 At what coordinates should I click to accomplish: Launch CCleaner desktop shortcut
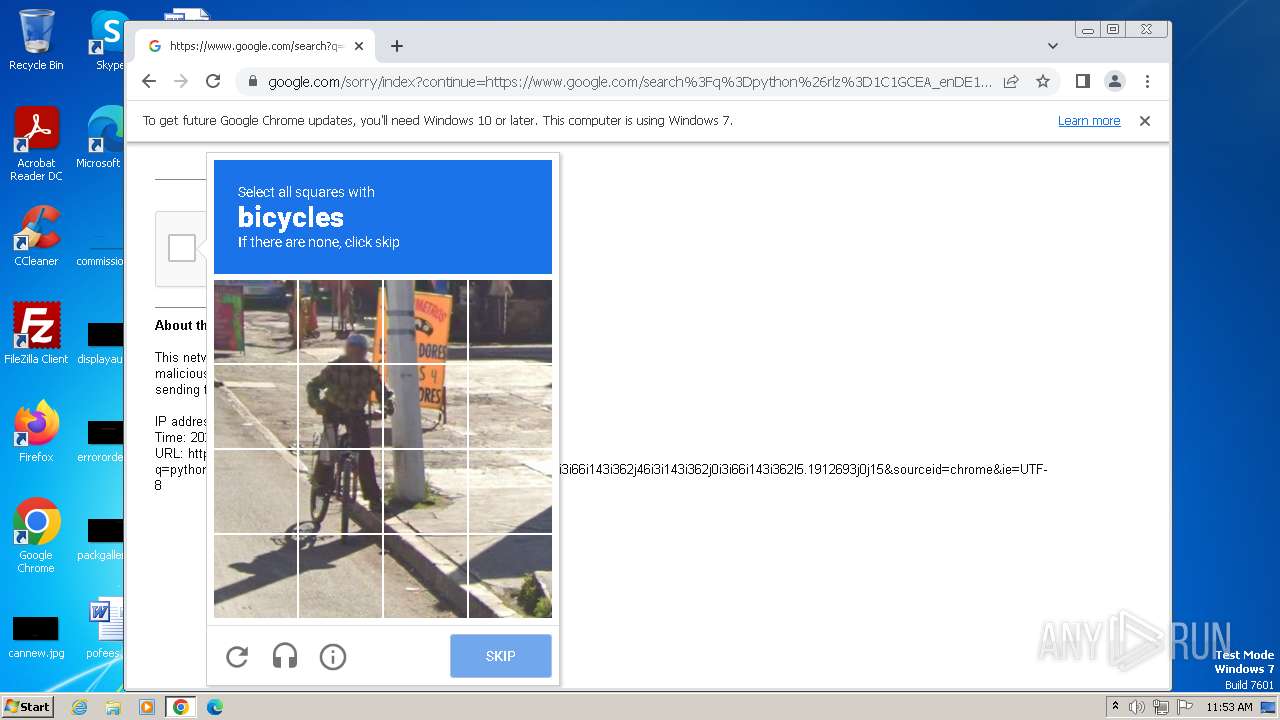[x=36, y=237]
